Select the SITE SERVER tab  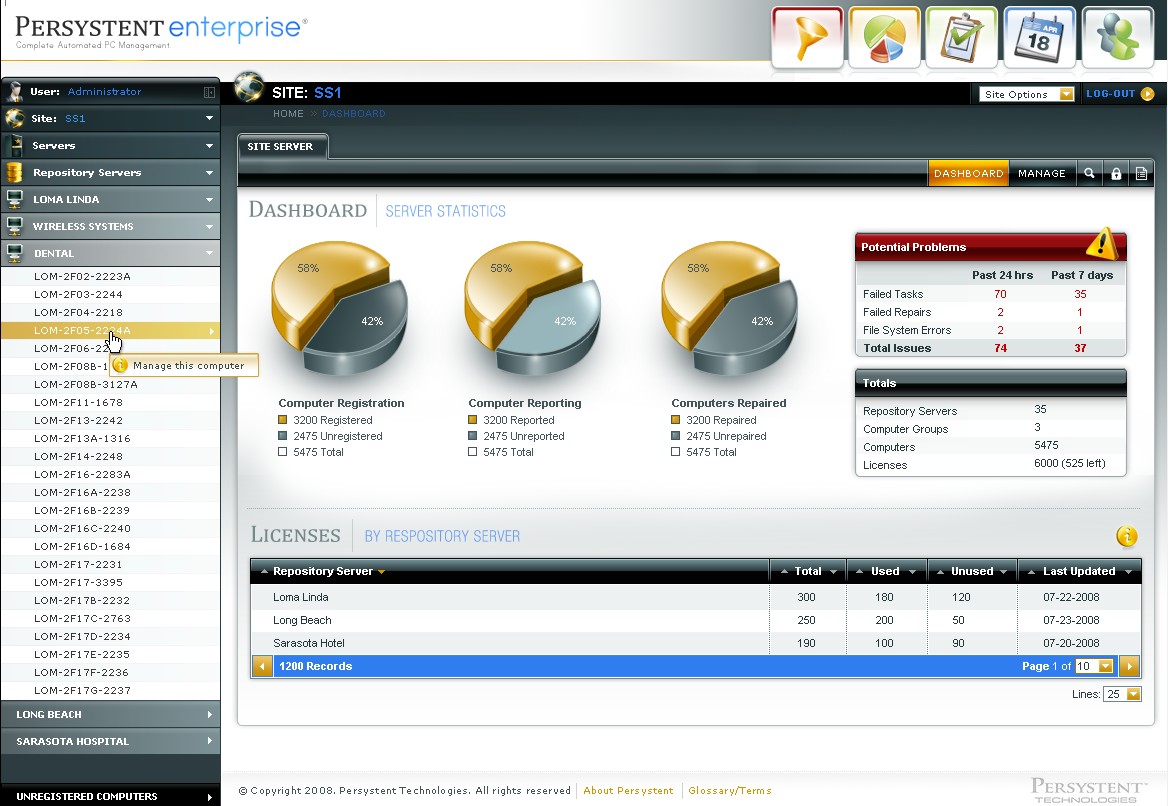coord(282,145)
